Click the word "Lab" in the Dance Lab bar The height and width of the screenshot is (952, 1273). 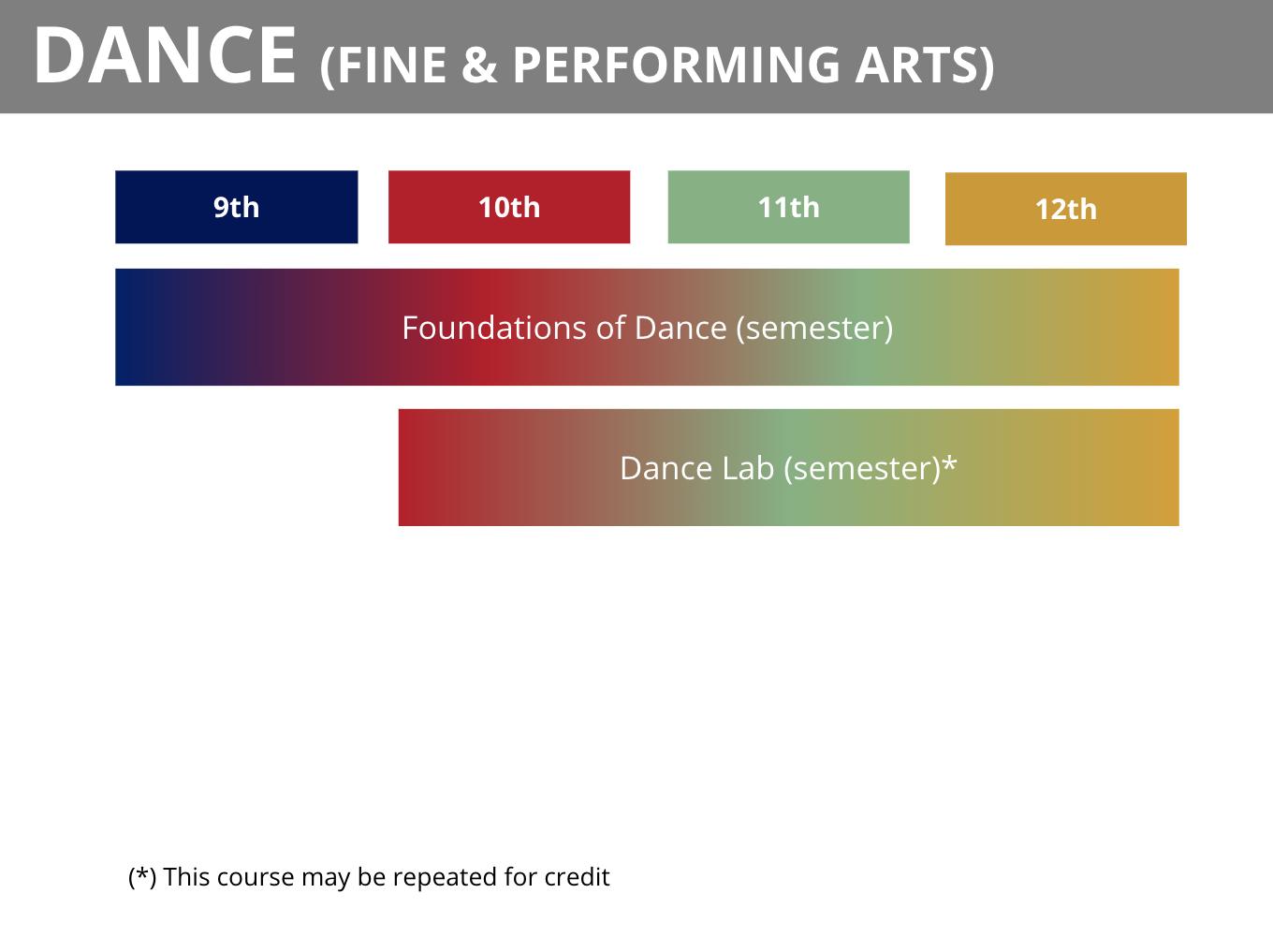(747, 468)
